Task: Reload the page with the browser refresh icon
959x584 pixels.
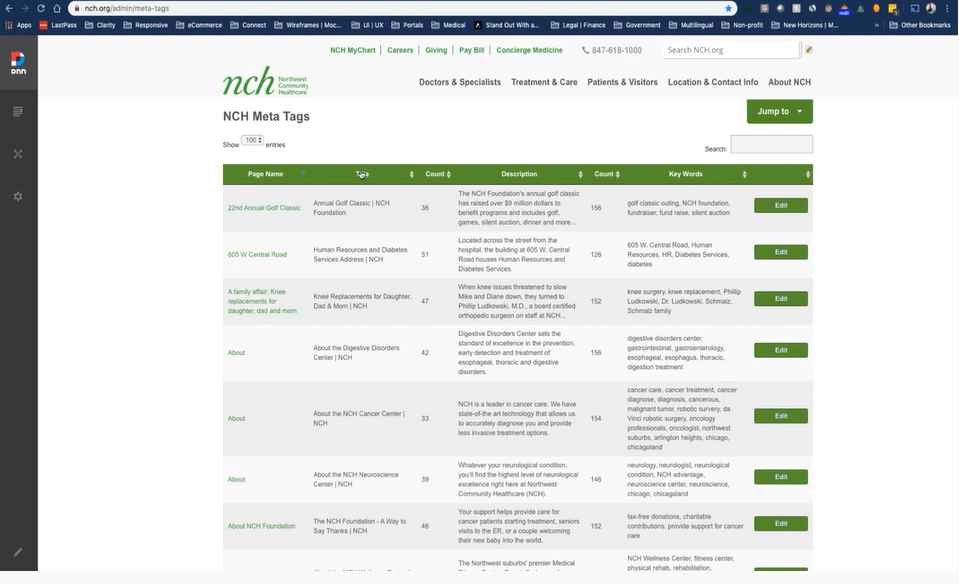Action: (x=40, y=8)
